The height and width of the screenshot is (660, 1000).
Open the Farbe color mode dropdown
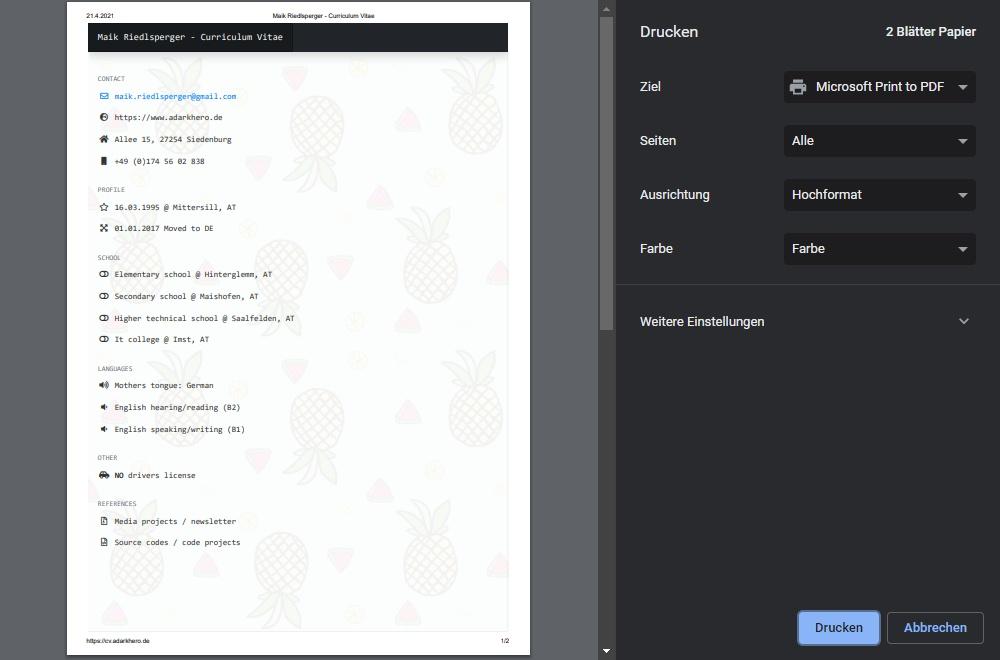[x=879, y=249]
